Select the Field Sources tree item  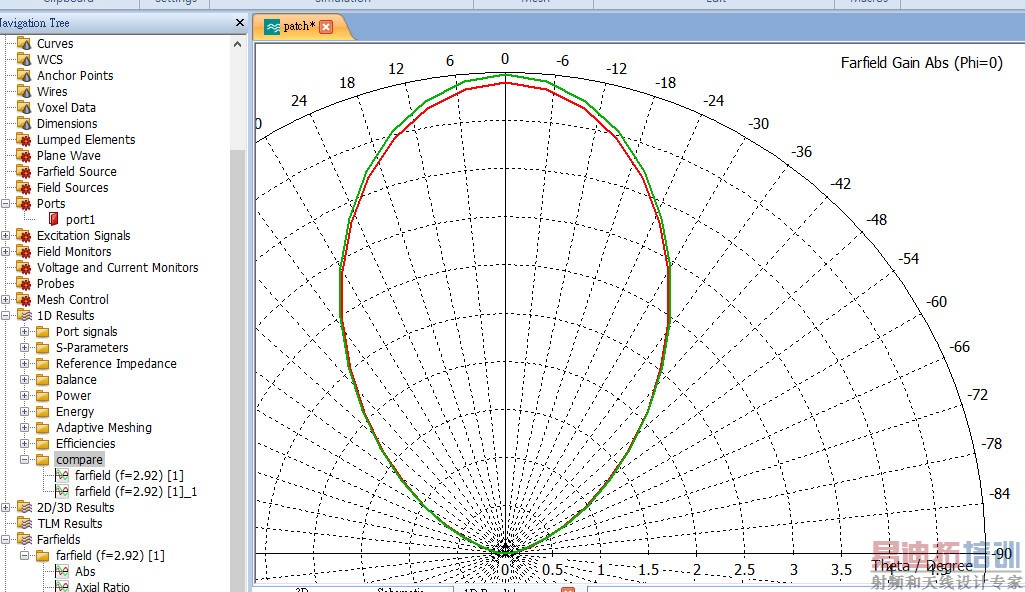(73, 188)
